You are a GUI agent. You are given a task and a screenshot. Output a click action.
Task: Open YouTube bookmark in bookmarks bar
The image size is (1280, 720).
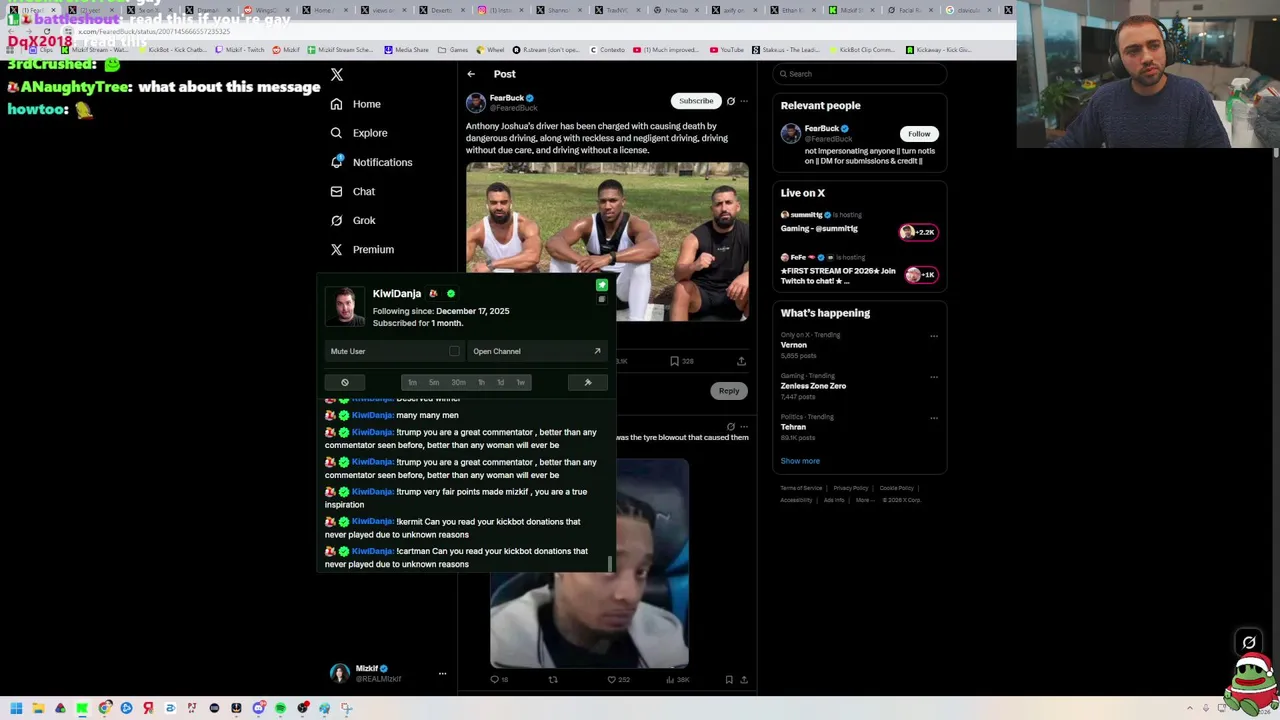[x=727, y=50]
